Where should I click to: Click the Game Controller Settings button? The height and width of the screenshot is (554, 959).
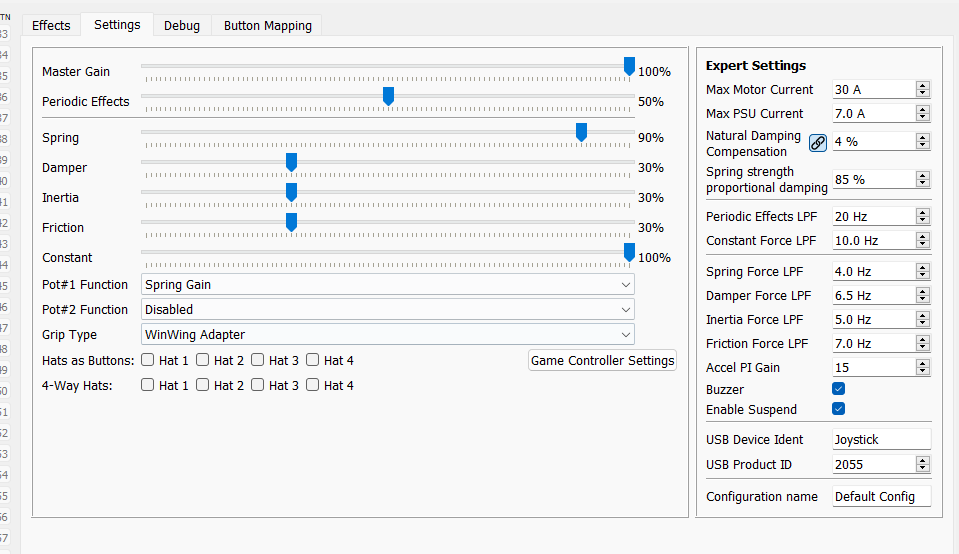[x=602, y=360]
